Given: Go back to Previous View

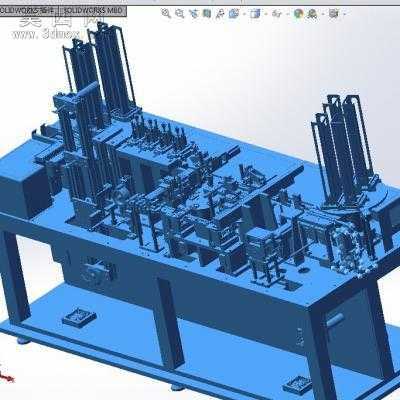Looking at the screenshot, I should pyautogui.click(x=194, y=14).
